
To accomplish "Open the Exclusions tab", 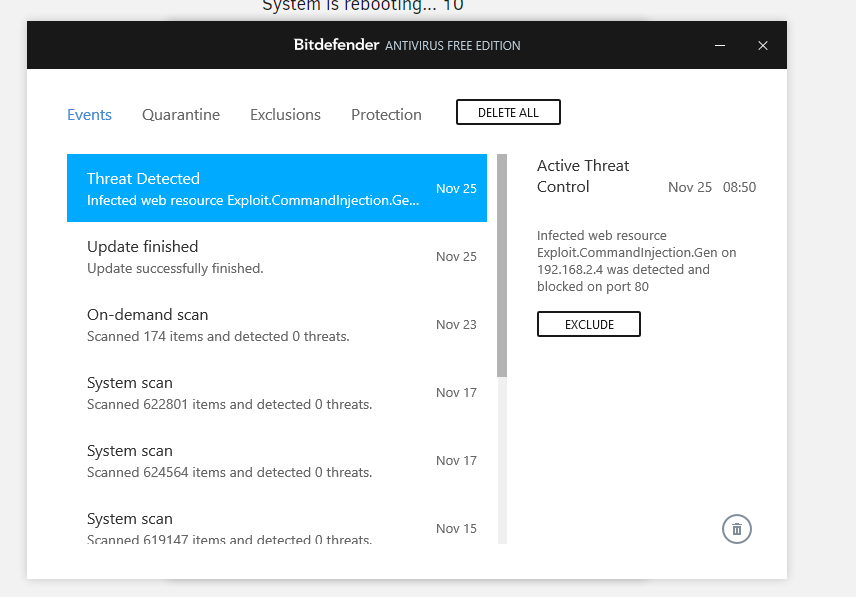I will [285, 115].
